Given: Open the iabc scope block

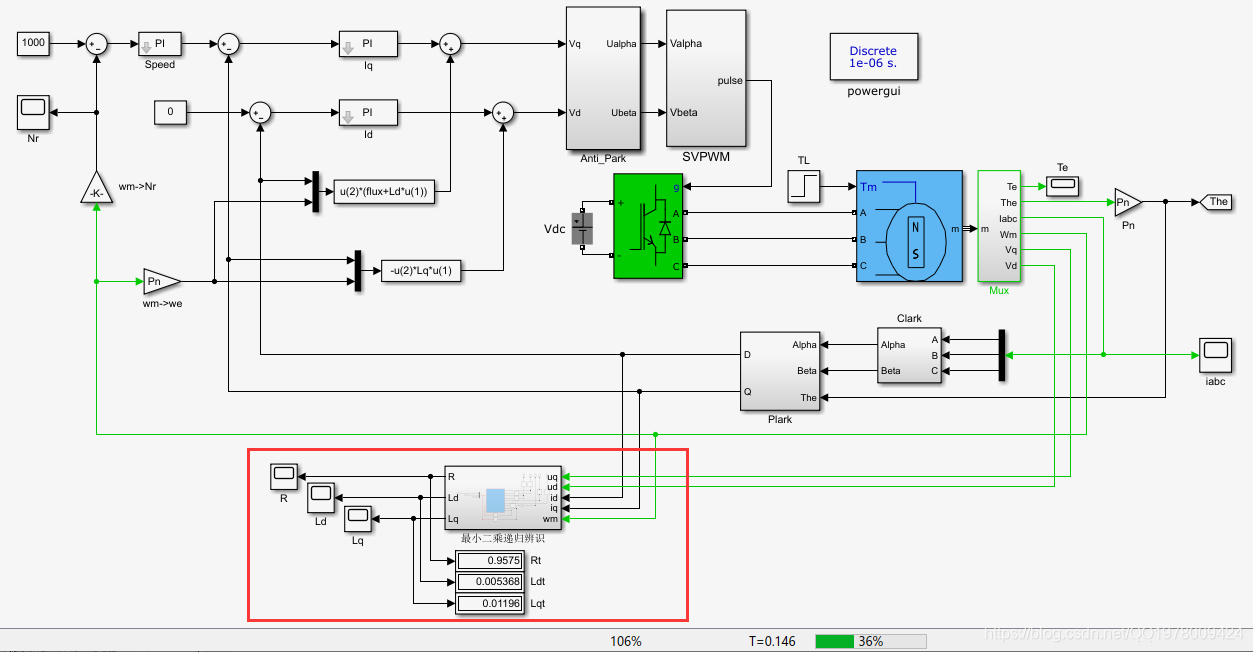Looking at the screenshot, I should point(1216,354).
